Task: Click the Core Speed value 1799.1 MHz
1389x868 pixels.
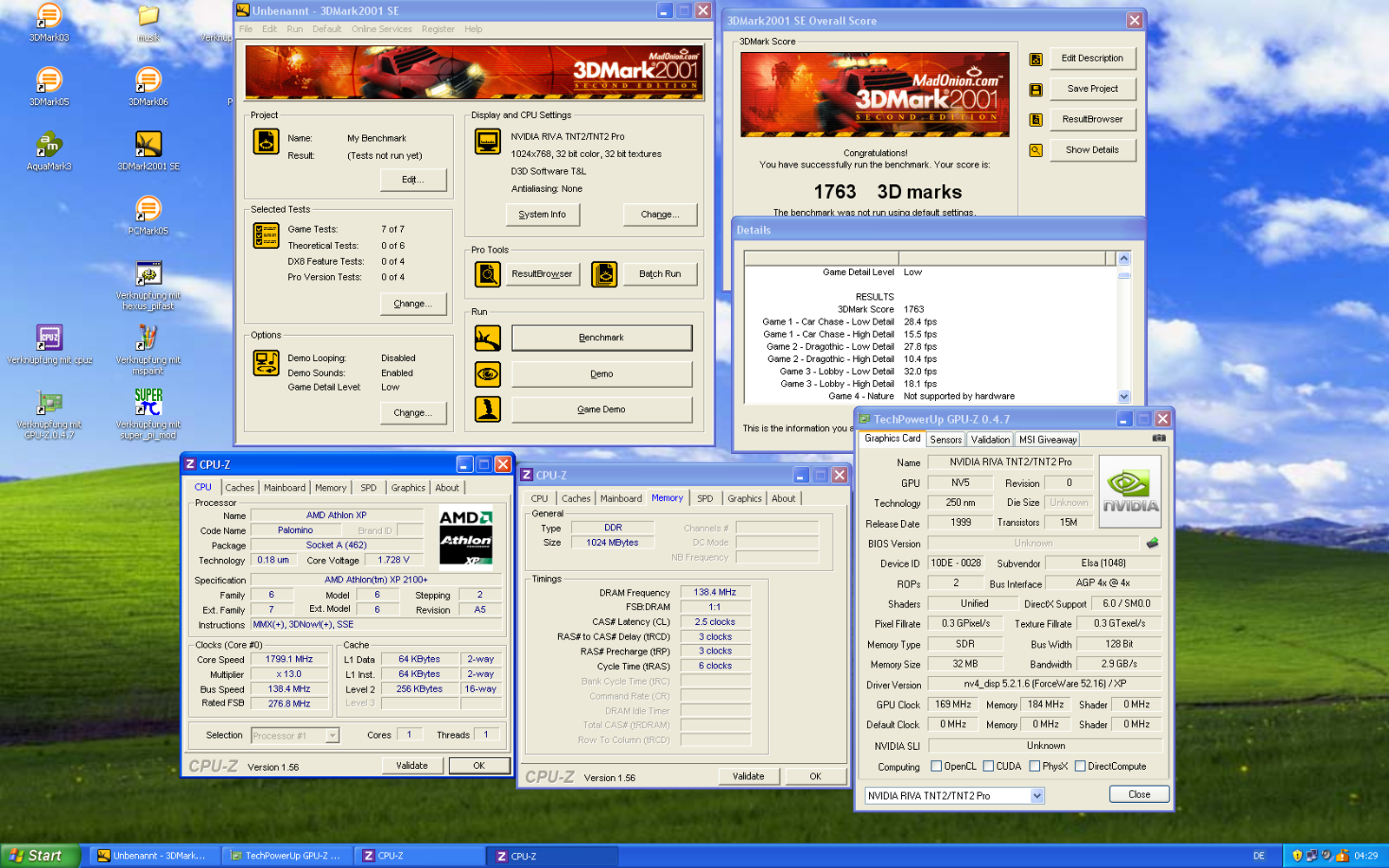Action: (289, 660)
